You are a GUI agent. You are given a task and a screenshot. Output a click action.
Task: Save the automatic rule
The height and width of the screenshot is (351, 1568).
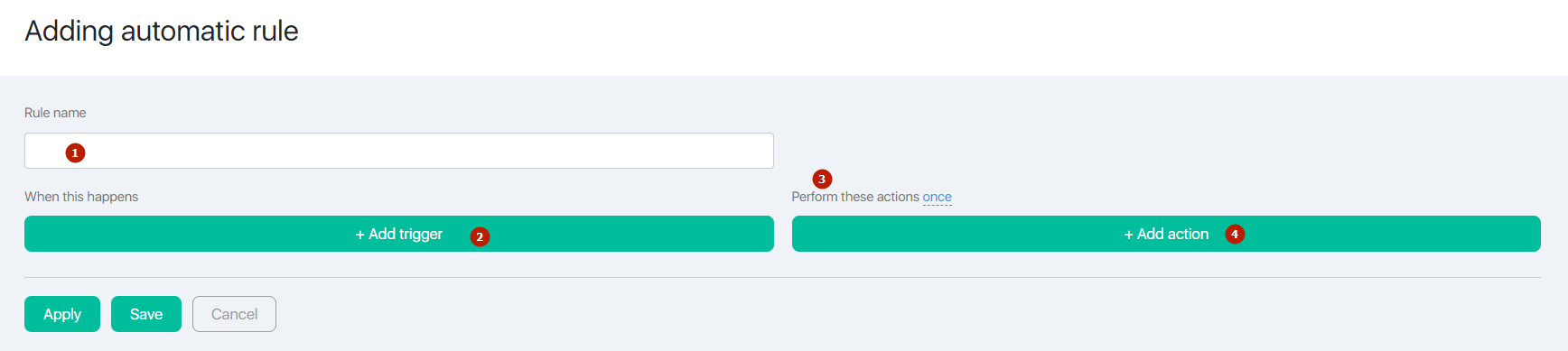(146, 314)
